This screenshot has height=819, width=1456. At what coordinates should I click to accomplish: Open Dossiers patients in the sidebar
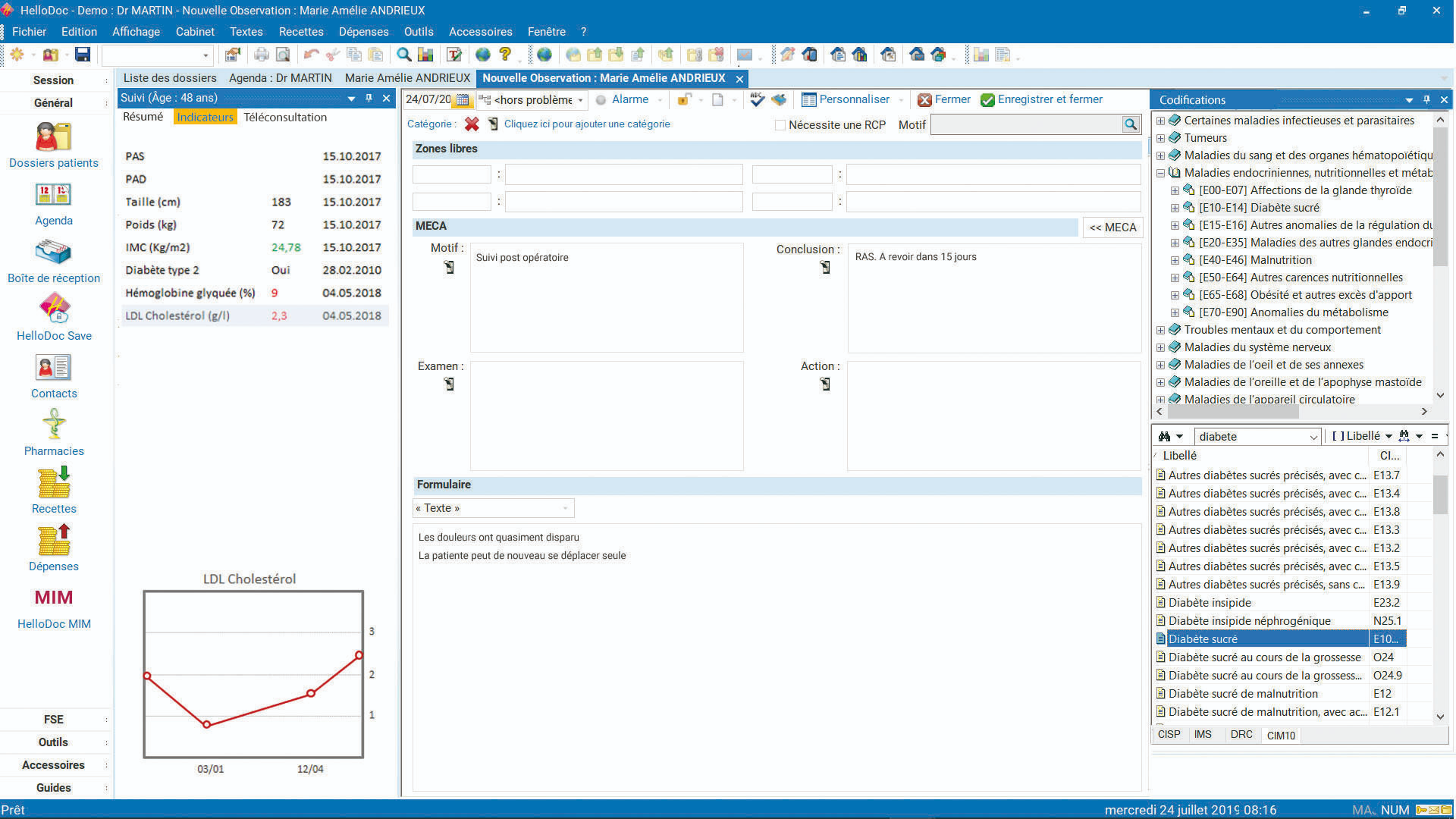(53, 137)
